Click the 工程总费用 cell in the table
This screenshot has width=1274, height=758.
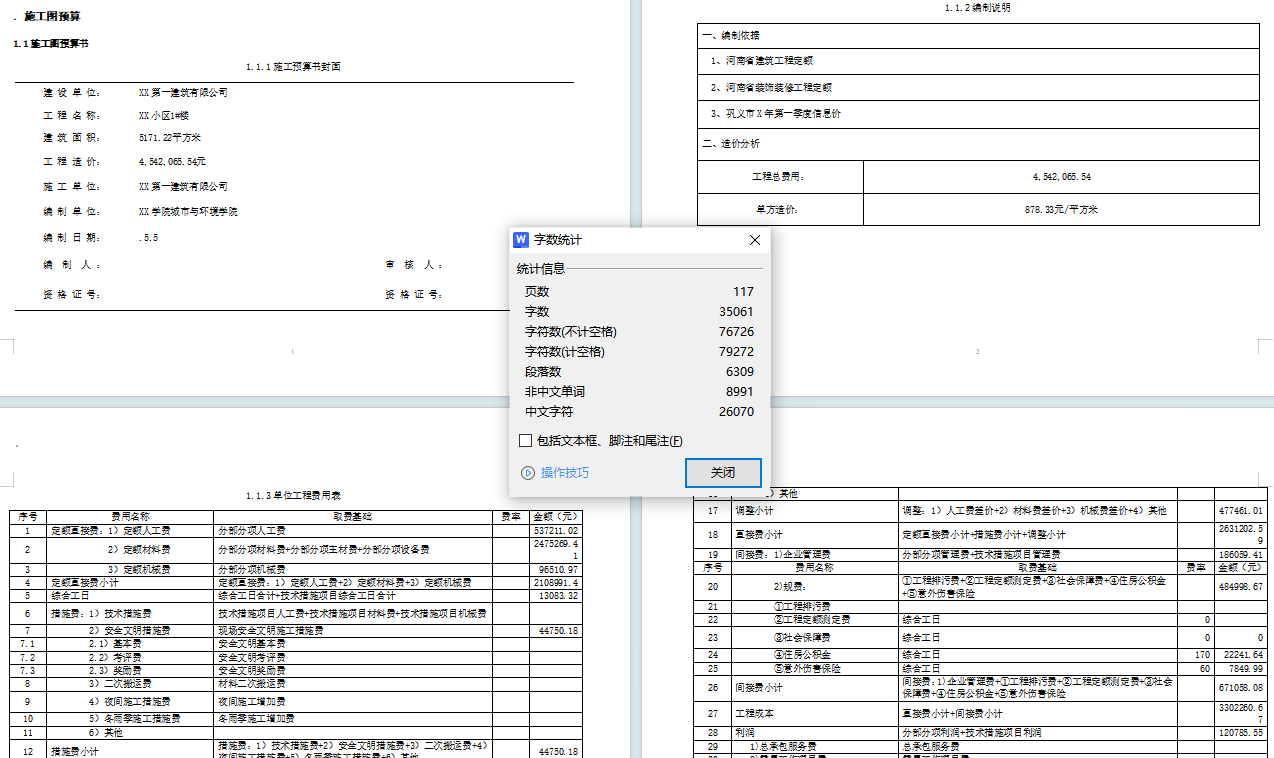tap(778, 177)
